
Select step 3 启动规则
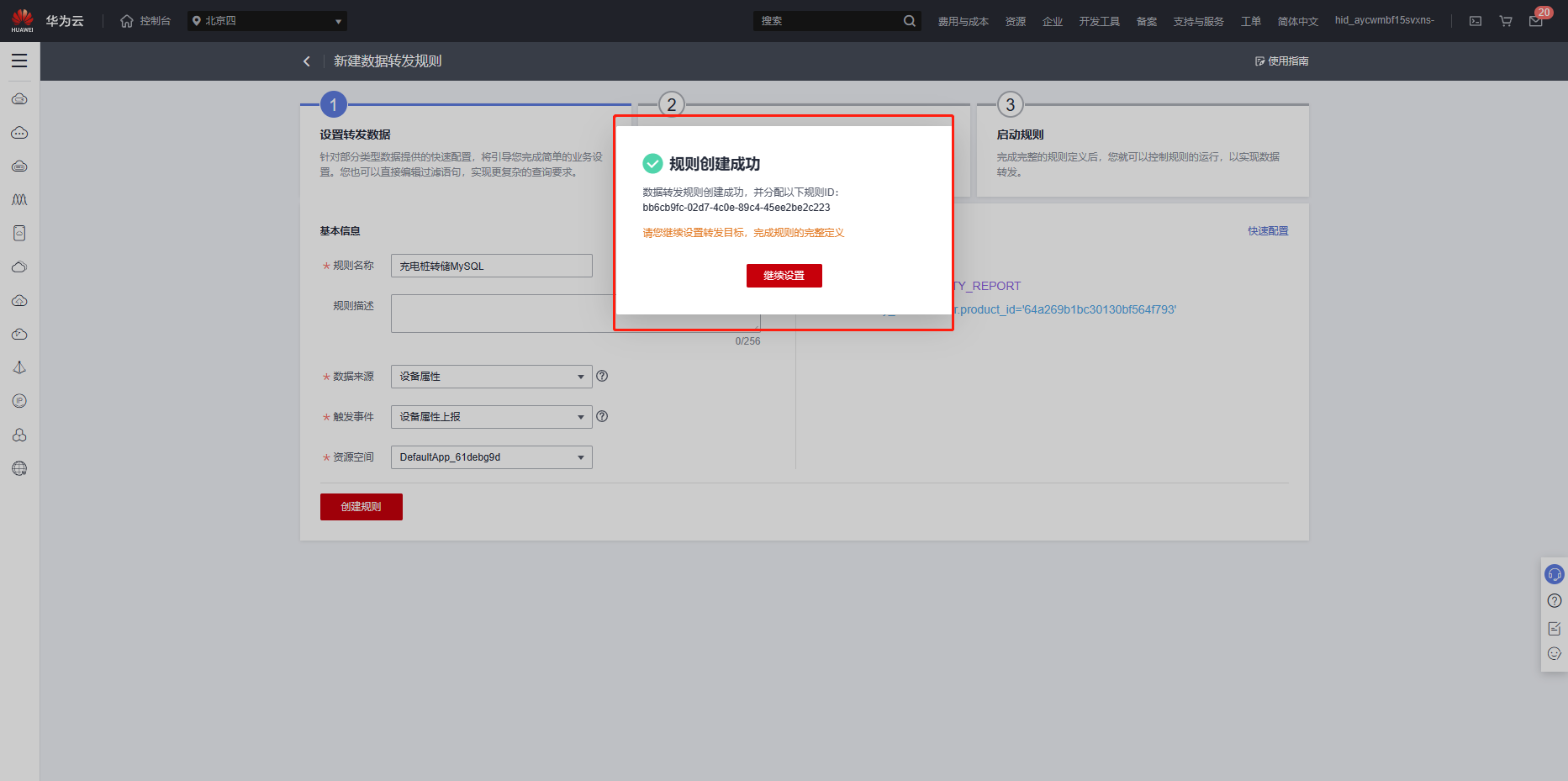(x=1020, y=135)
